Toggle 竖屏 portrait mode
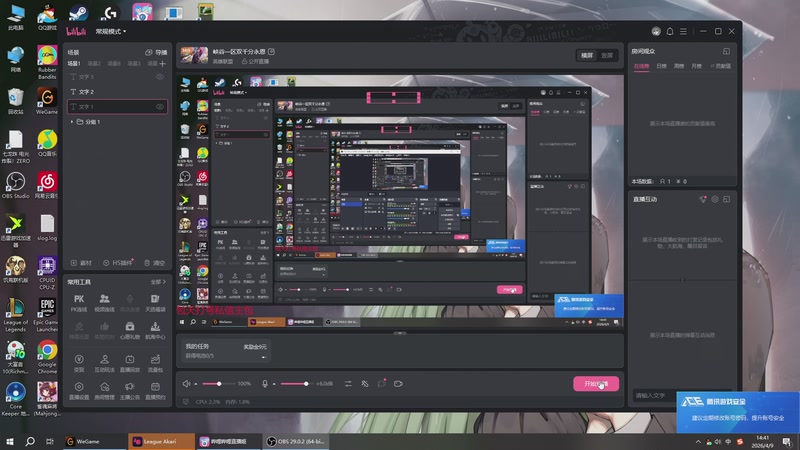Viewport: 800px width, 450px height. click(x=607, y=55)
